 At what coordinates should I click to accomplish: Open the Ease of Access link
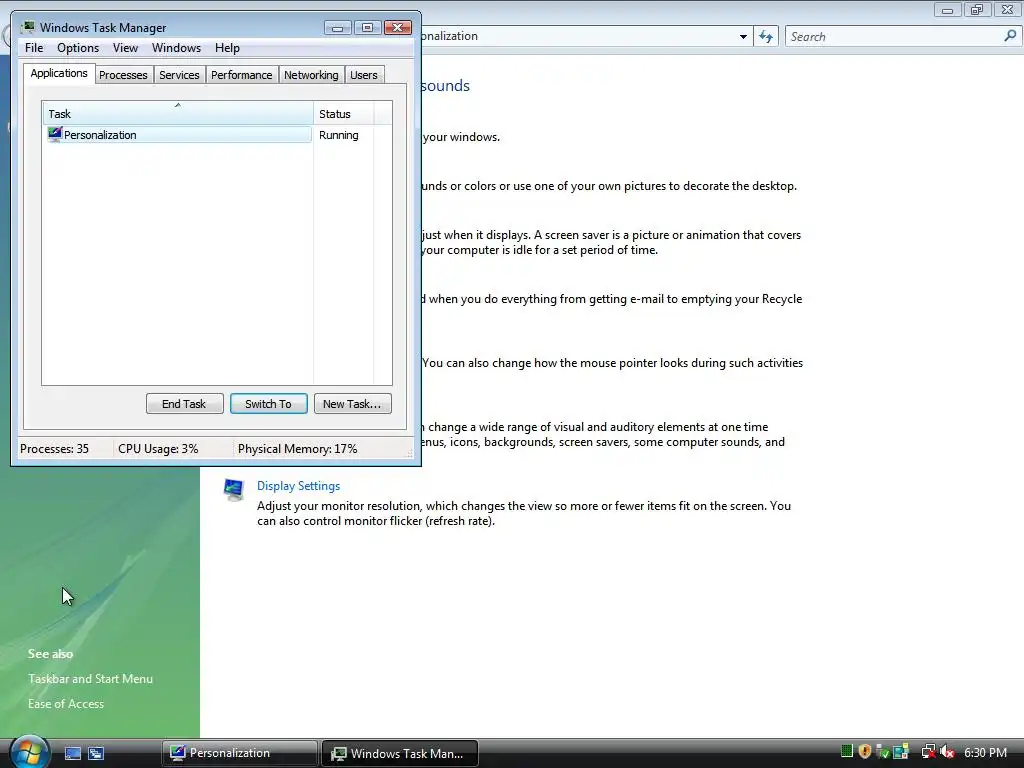pyautogui.click(x=65, y=703)
